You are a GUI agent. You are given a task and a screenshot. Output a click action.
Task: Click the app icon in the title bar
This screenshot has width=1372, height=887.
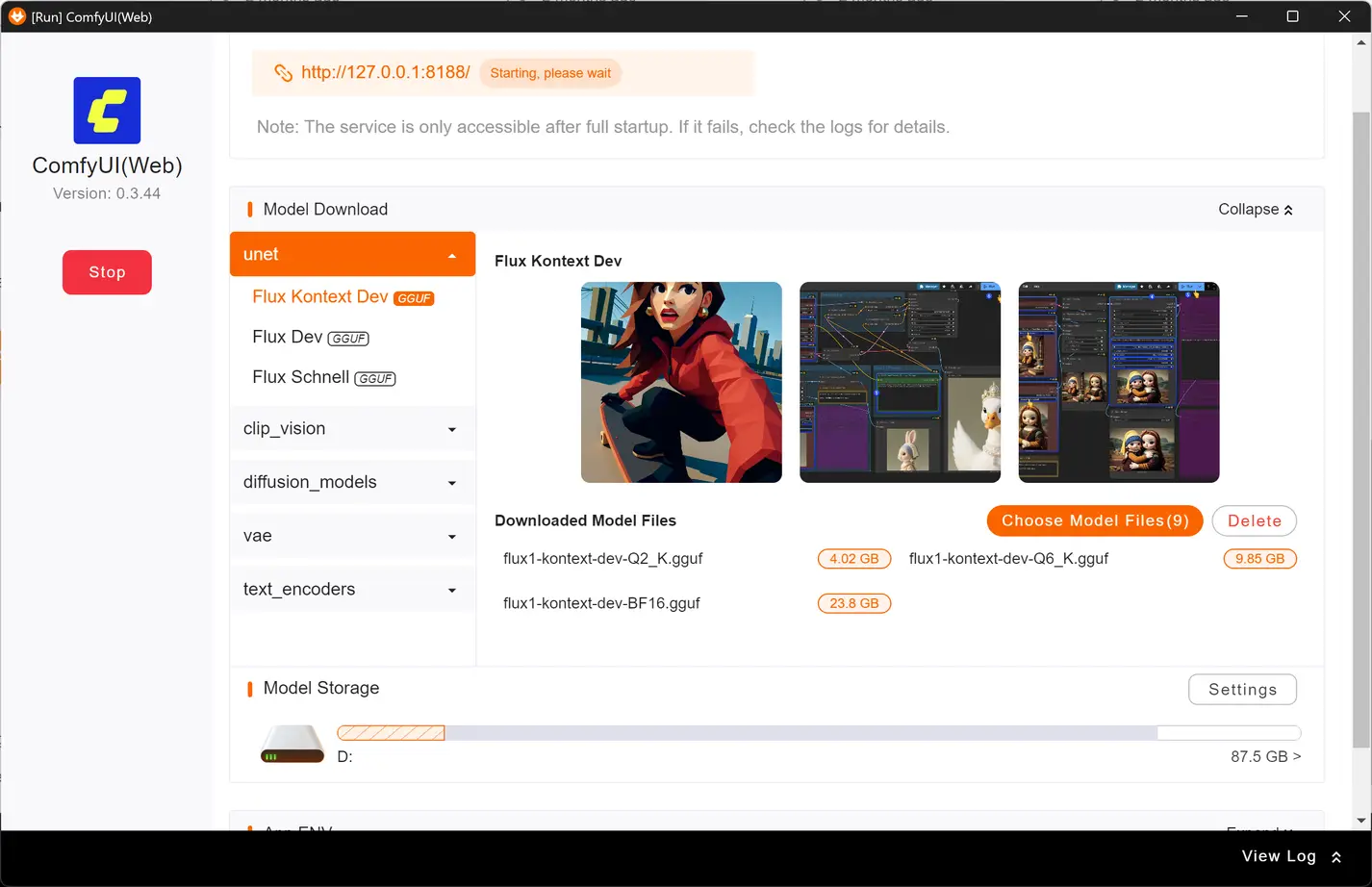(15, 15)
